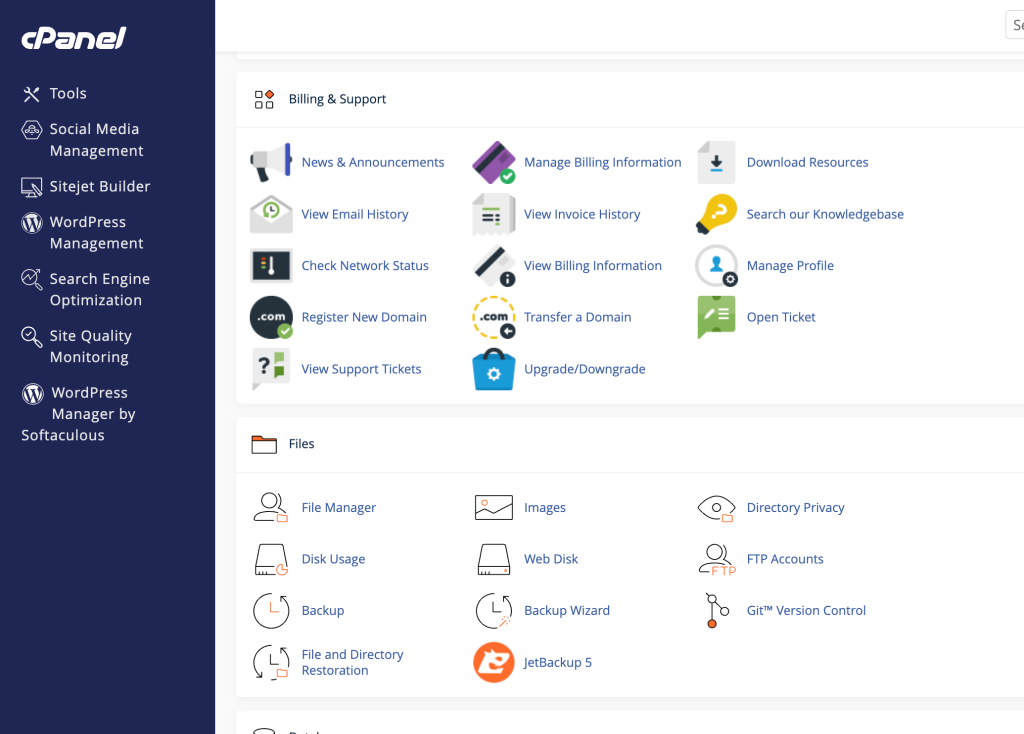Screen dimensions: 1024x734
Task: Collapse the Billing & Support section header
Action: (630, 99)
